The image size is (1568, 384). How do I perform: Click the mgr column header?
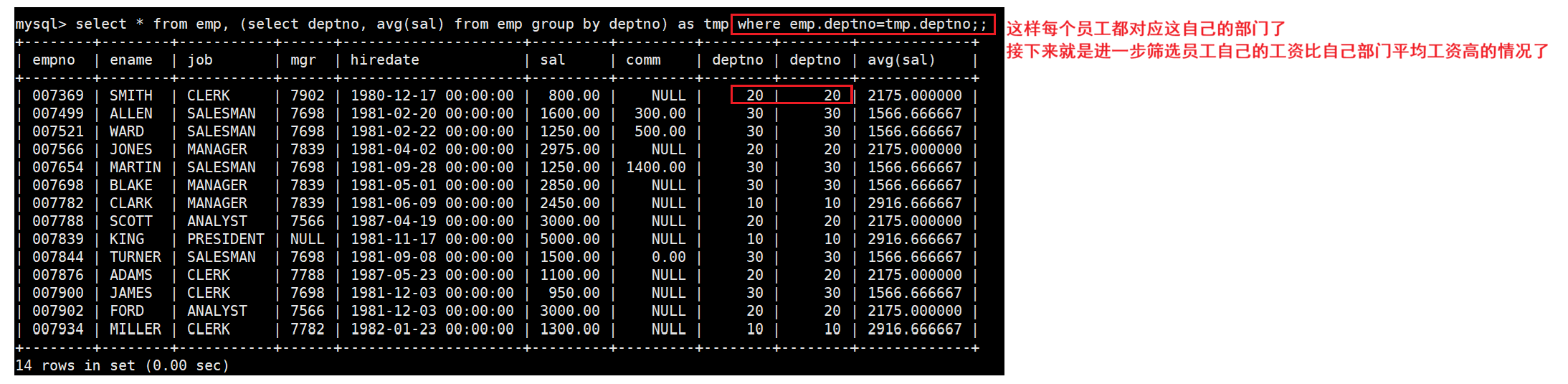point(303,60)
